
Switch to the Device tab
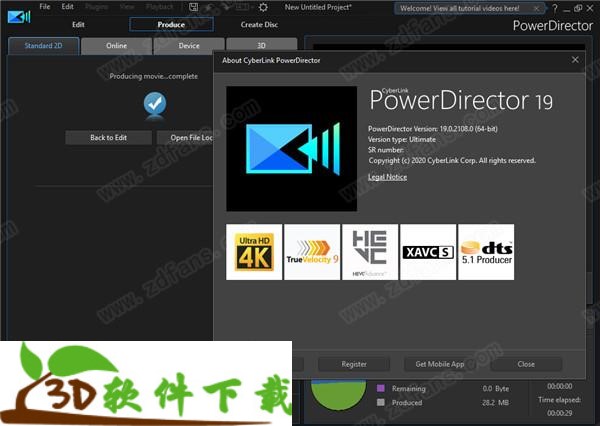click(189, 46)
